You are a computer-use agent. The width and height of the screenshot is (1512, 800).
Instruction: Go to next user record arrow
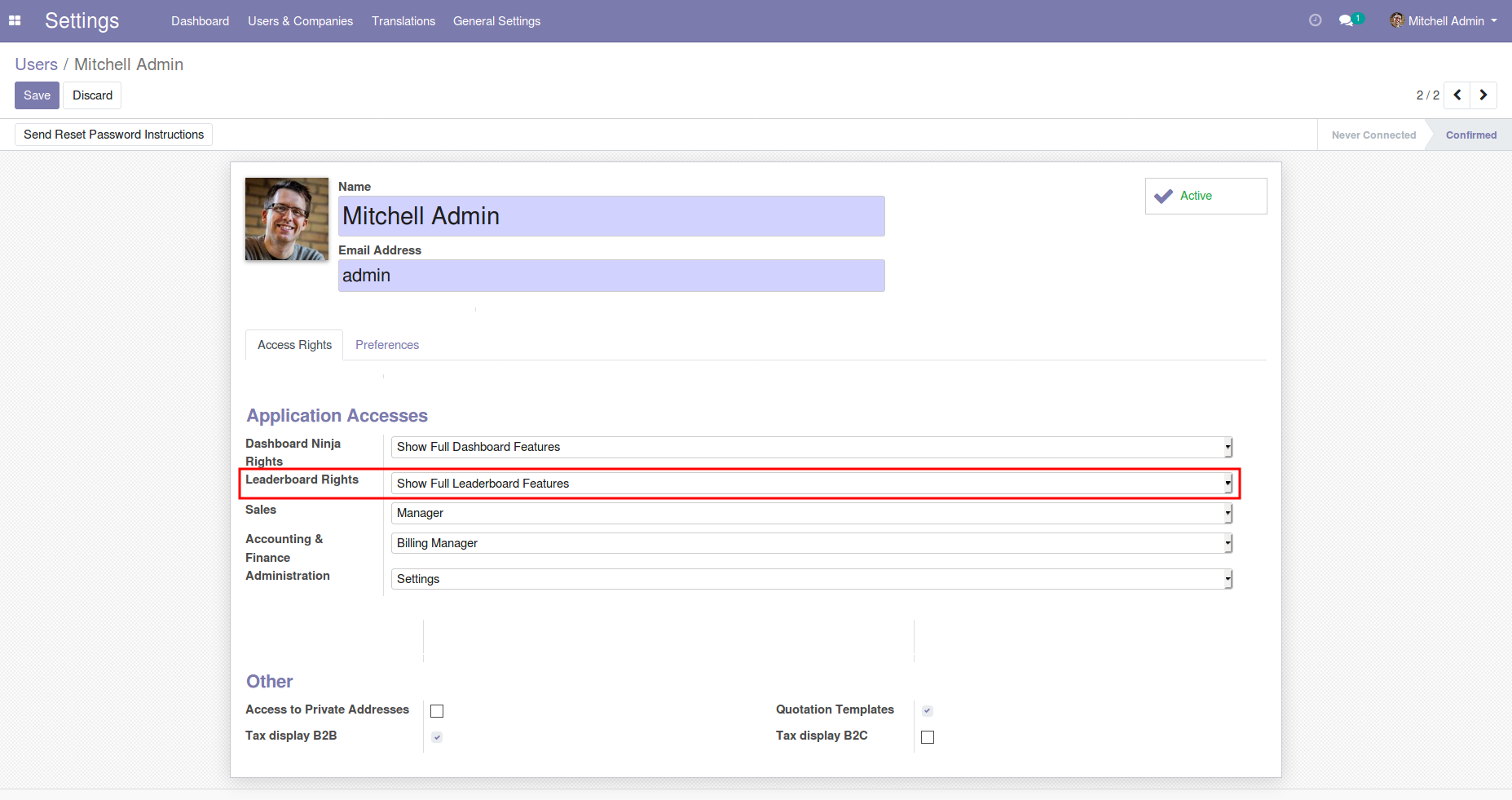[1483, 95]
